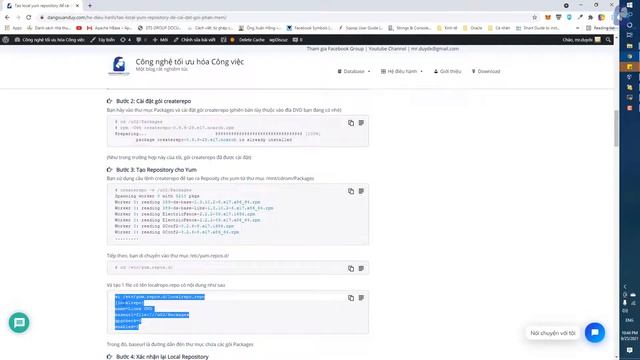Viewport: 640px width, 360px height.
Task: Open the browser extensions puzzle menu
Action: tap(590, 18)
